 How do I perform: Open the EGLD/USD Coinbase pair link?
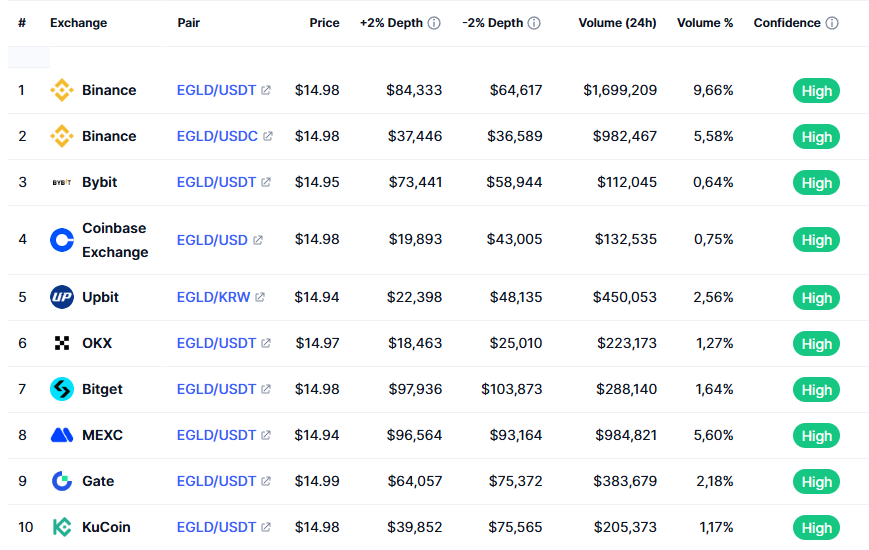click(x=212, y=240)
